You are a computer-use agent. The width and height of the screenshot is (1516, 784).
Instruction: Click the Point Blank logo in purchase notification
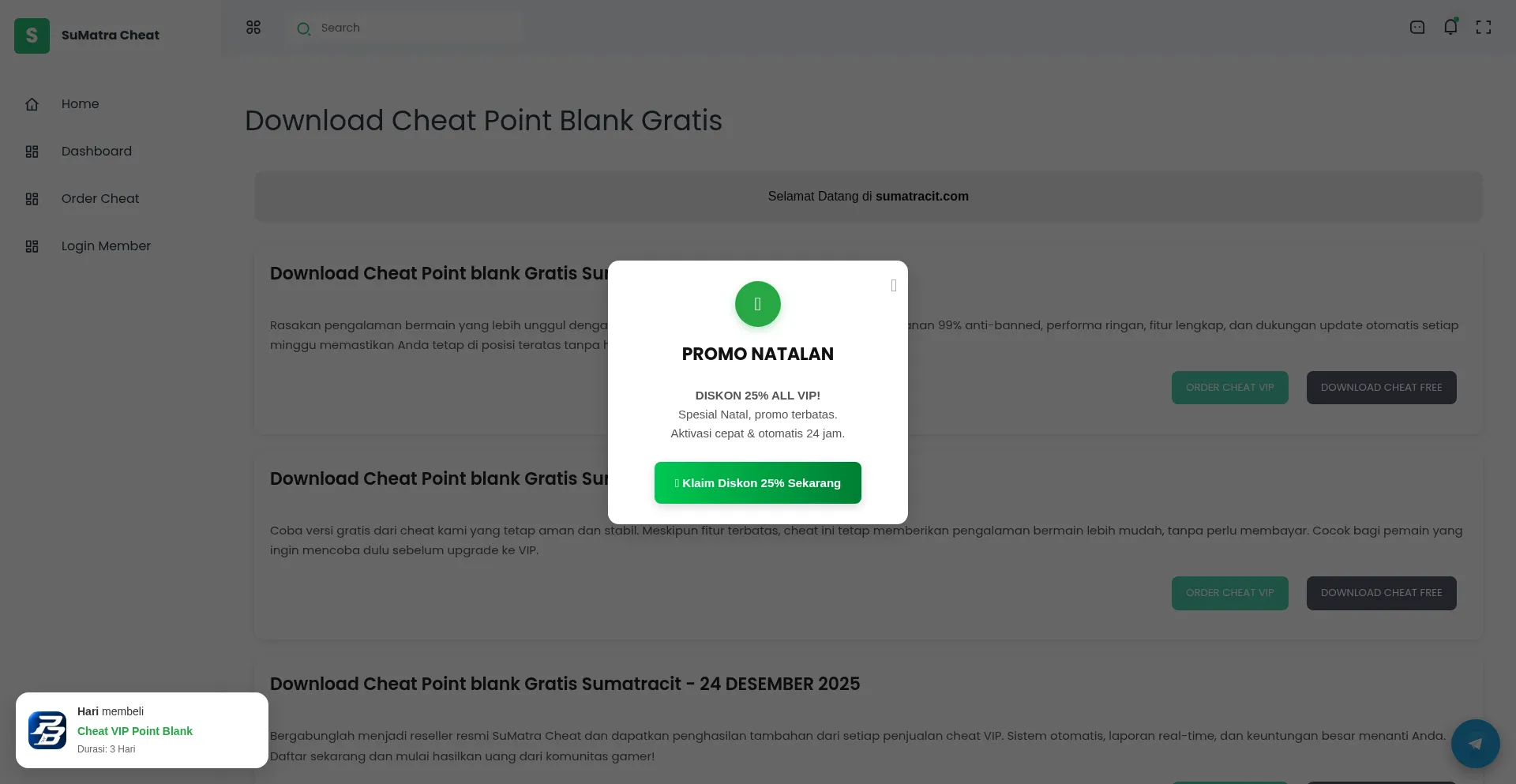click(47, 730)
